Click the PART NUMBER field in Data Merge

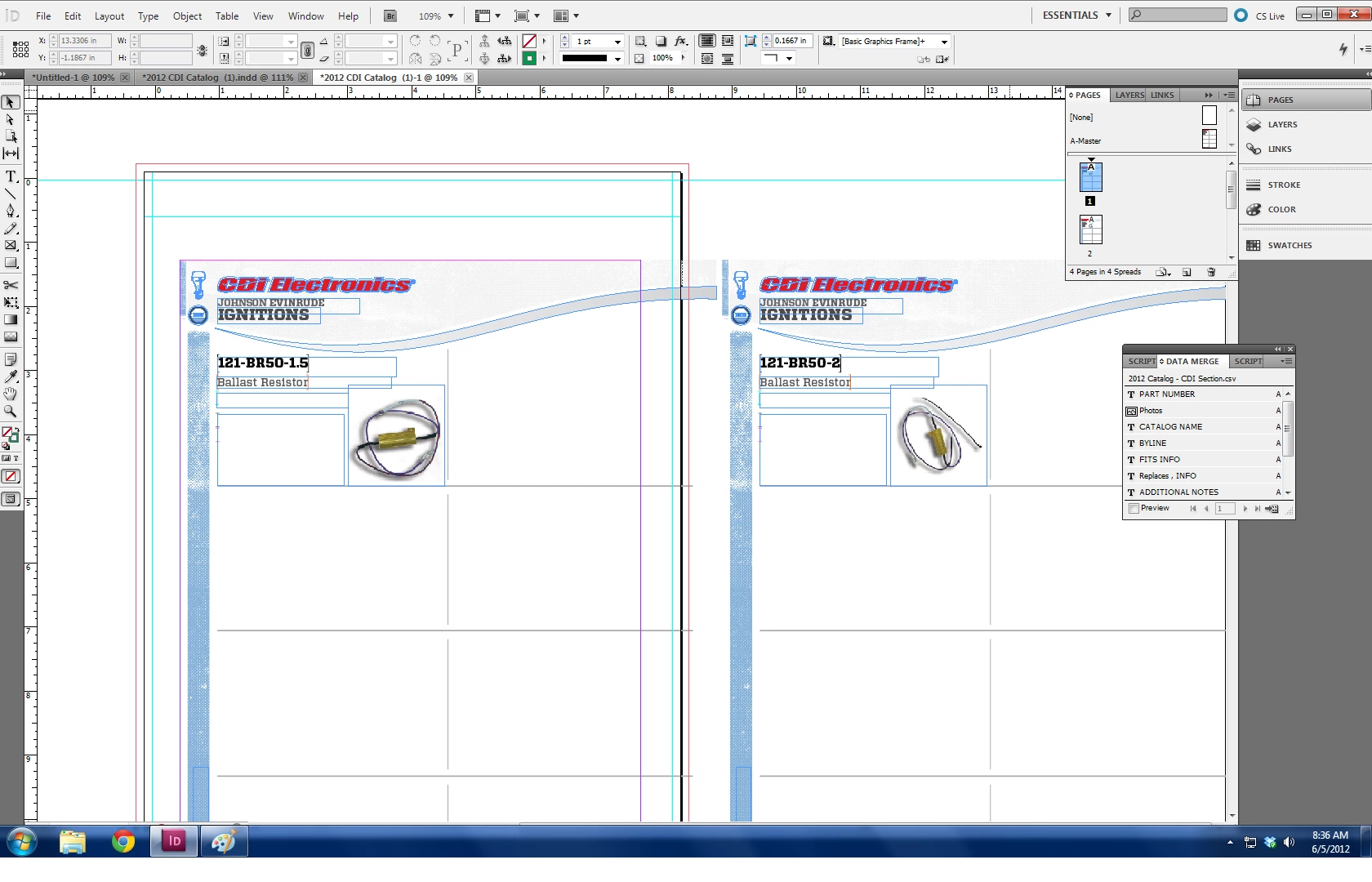click(x=1202, y=394)
